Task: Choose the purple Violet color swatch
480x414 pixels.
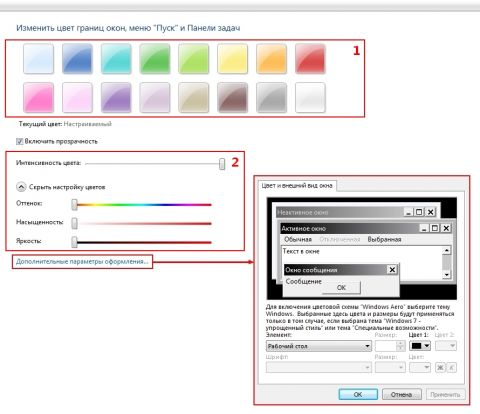Action: coord(116,98)
